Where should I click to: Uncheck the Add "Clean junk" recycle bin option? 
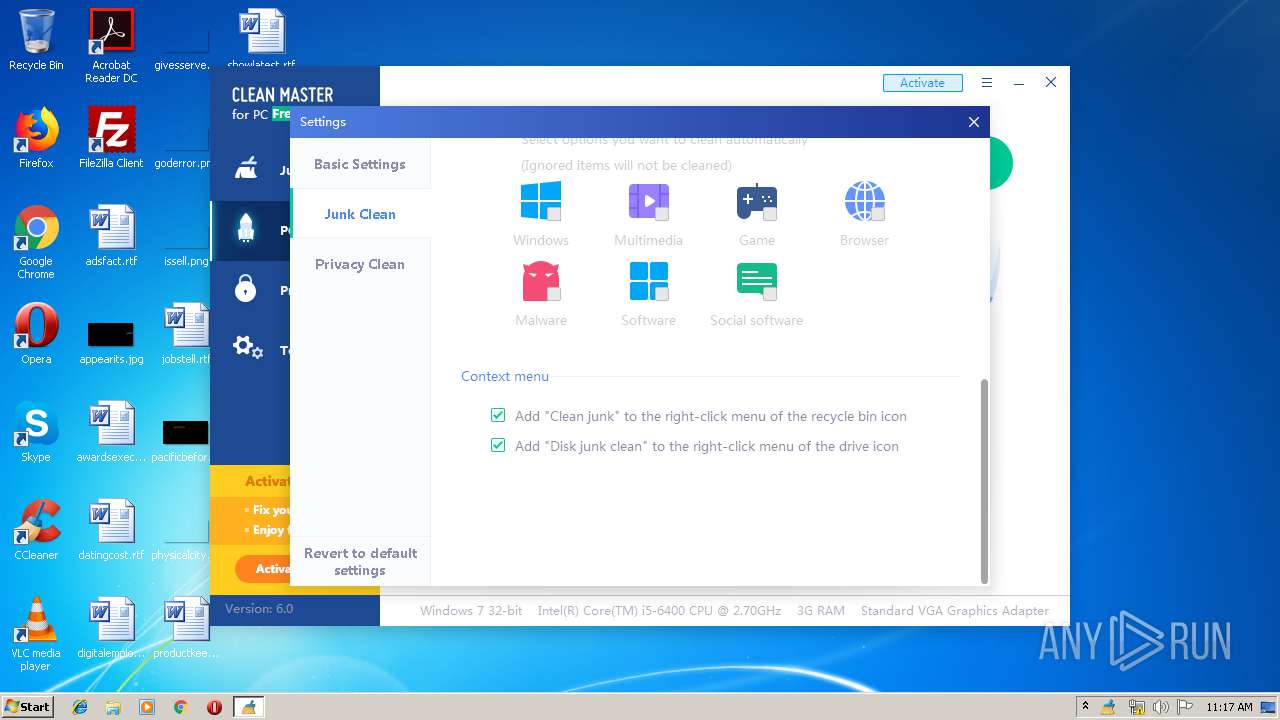pyautogui.click(x=498, y=415)
